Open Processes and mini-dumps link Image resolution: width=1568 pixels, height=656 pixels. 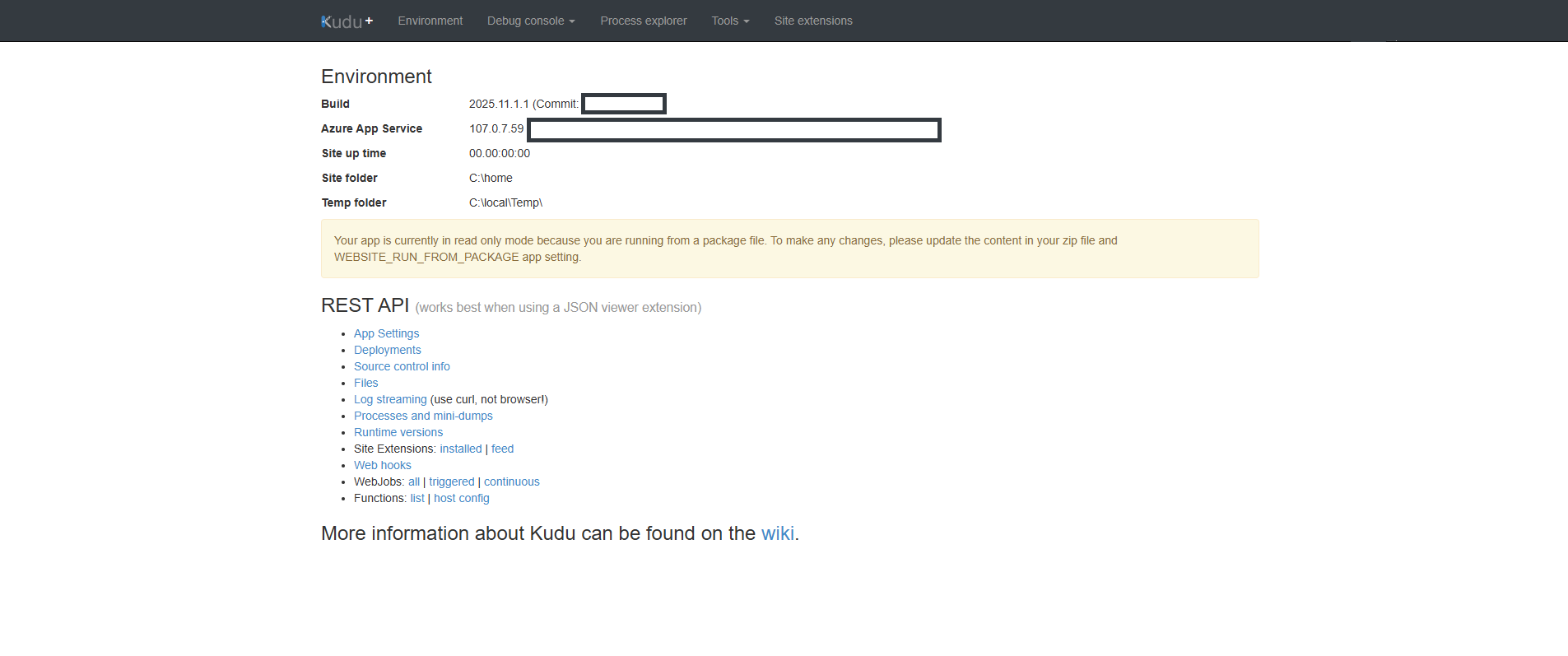pyautogui.click(x=423, y=416)
